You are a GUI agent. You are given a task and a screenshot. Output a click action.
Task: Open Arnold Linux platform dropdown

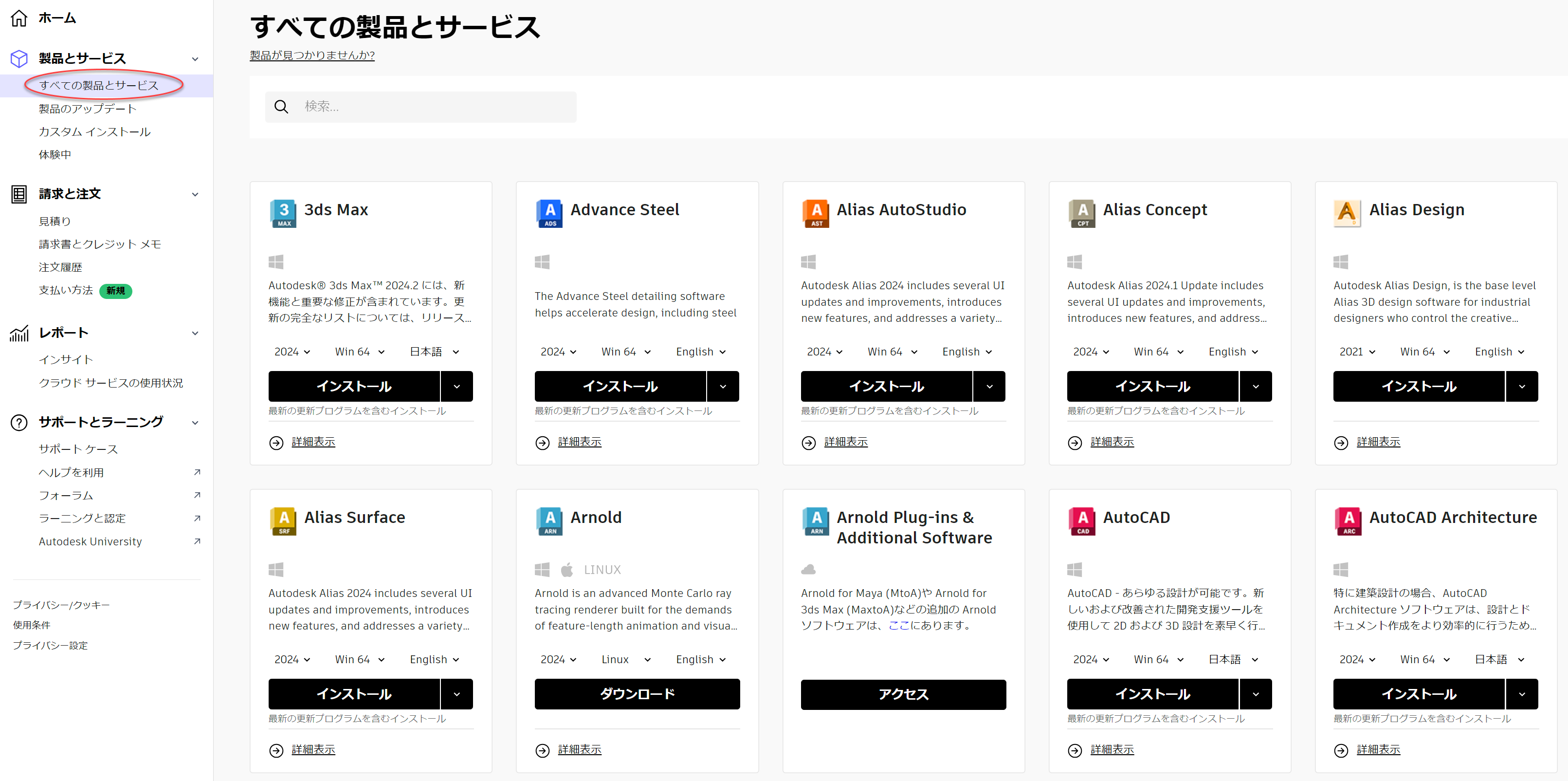pos(626,659)
